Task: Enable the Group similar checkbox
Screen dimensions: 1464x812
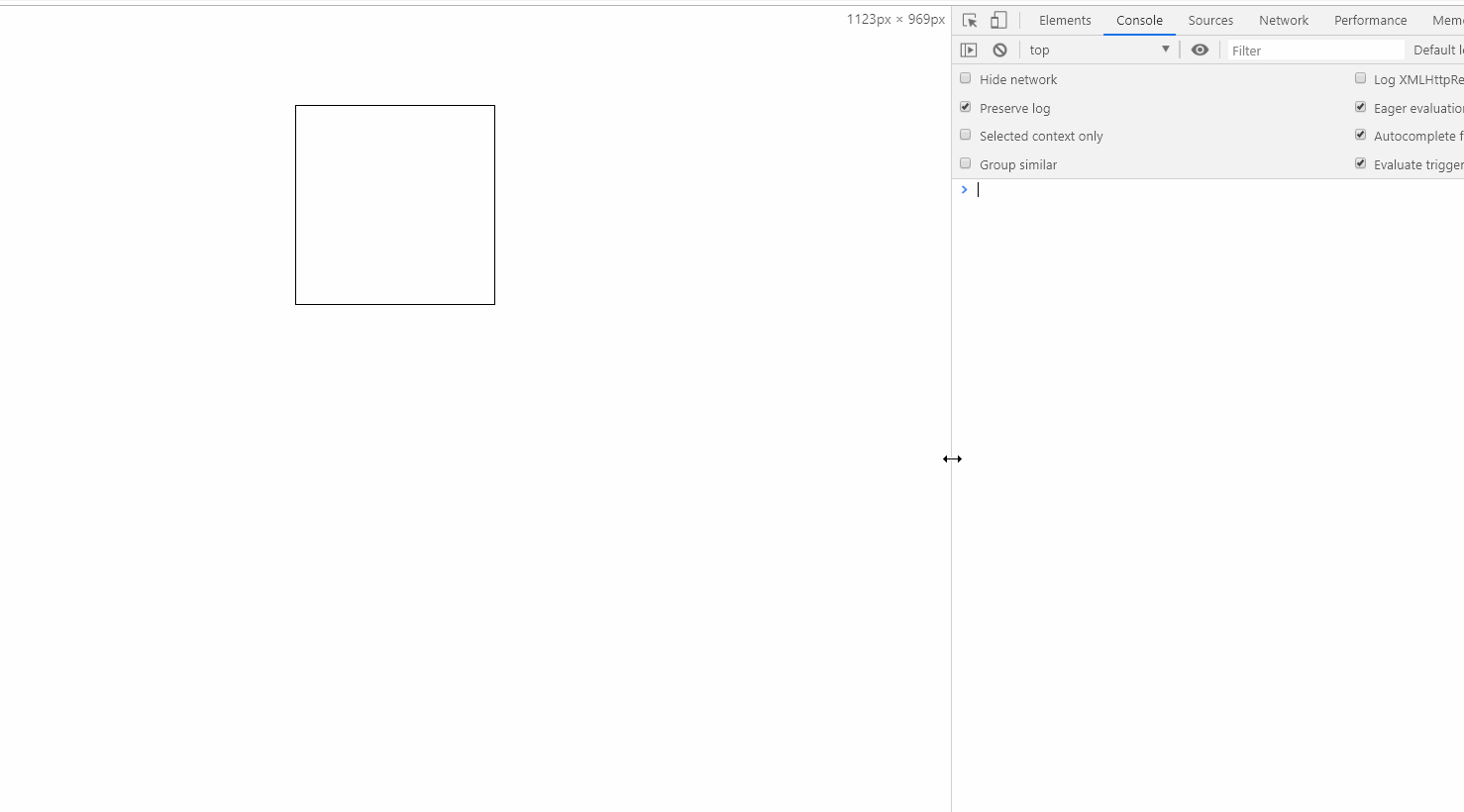Action: [966, 163]
